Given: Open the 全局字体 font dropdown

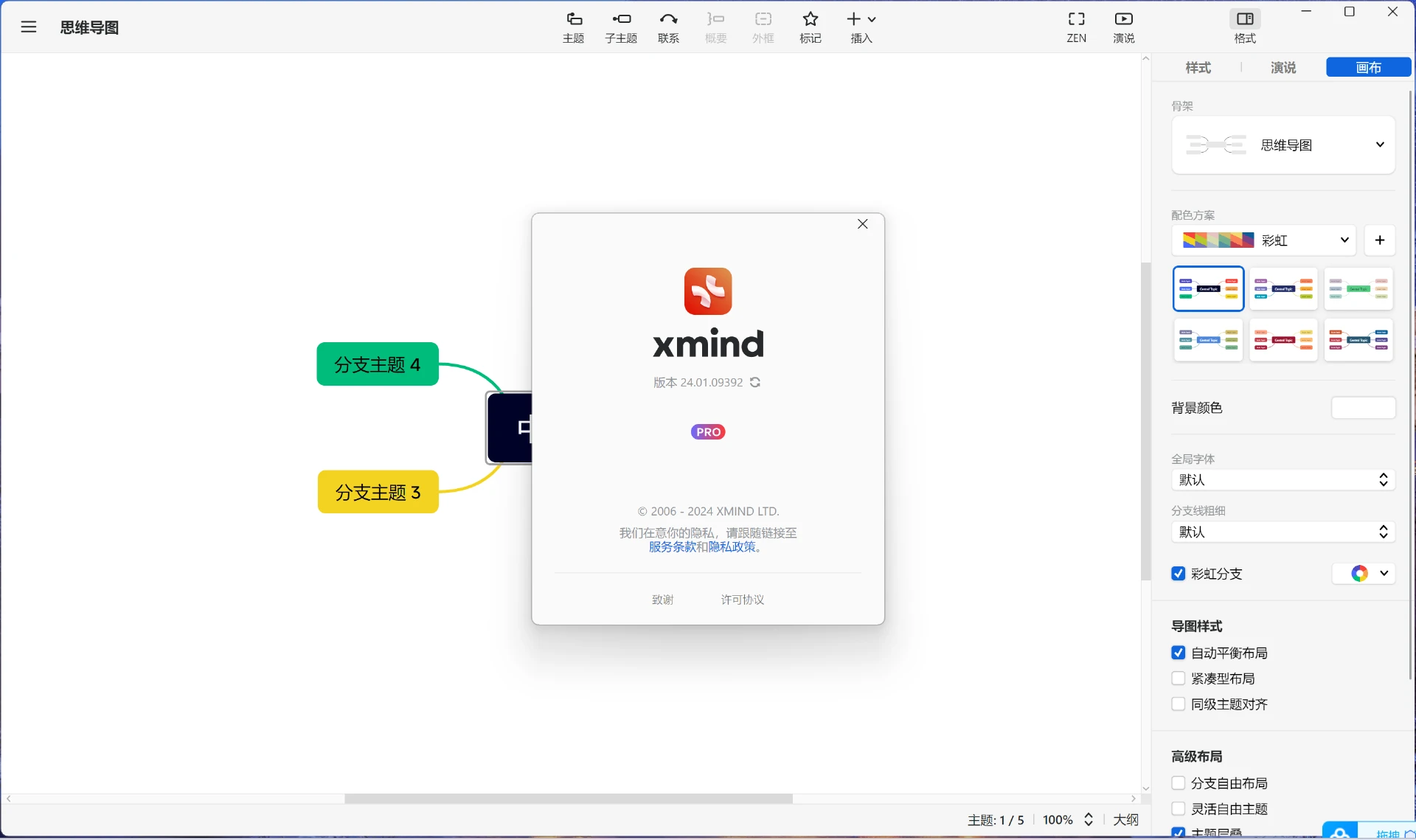Looking at the screenshot, I should (1283, 480).
